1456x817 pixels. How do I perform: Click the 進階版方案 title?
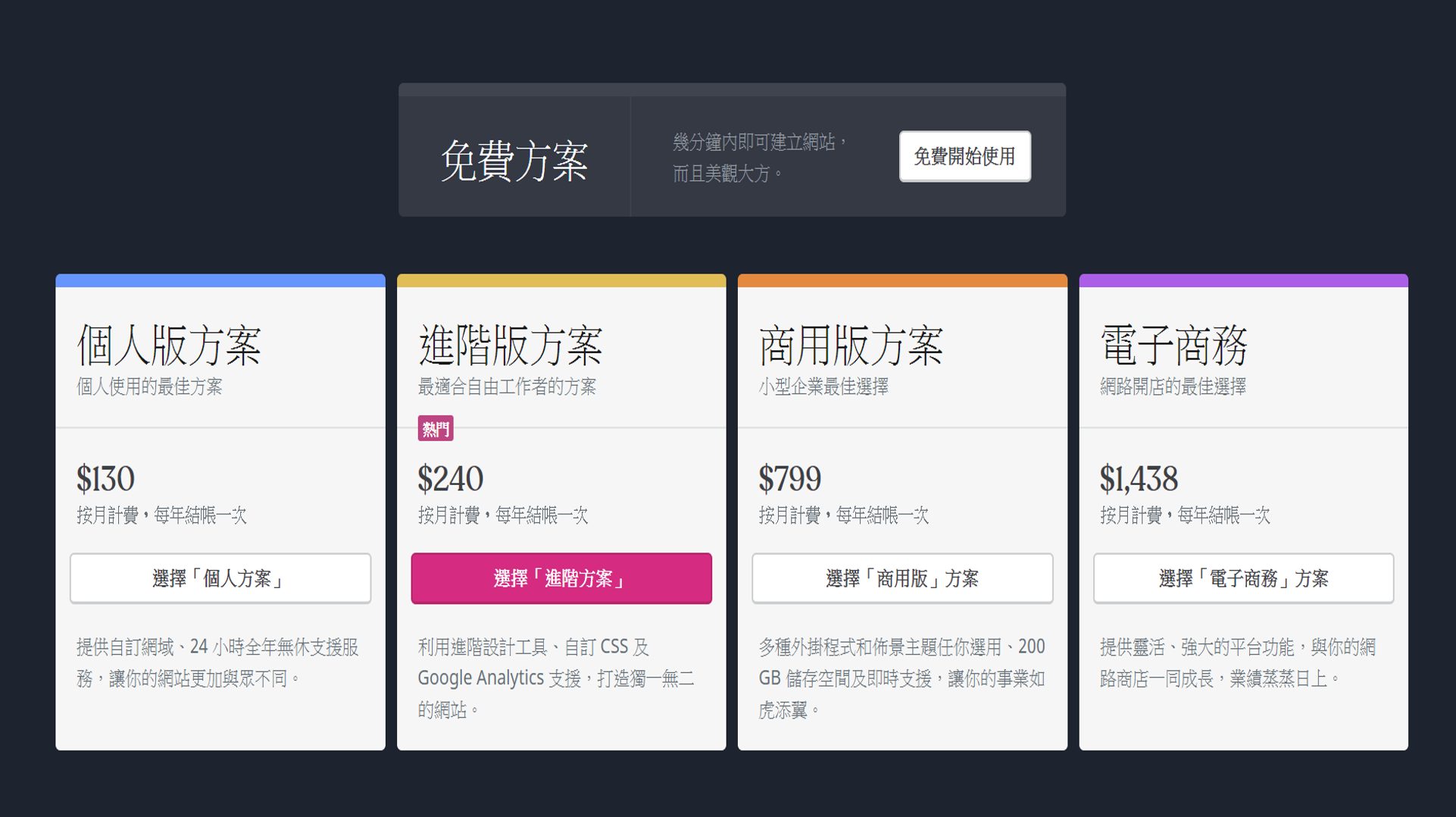(510, 346)
